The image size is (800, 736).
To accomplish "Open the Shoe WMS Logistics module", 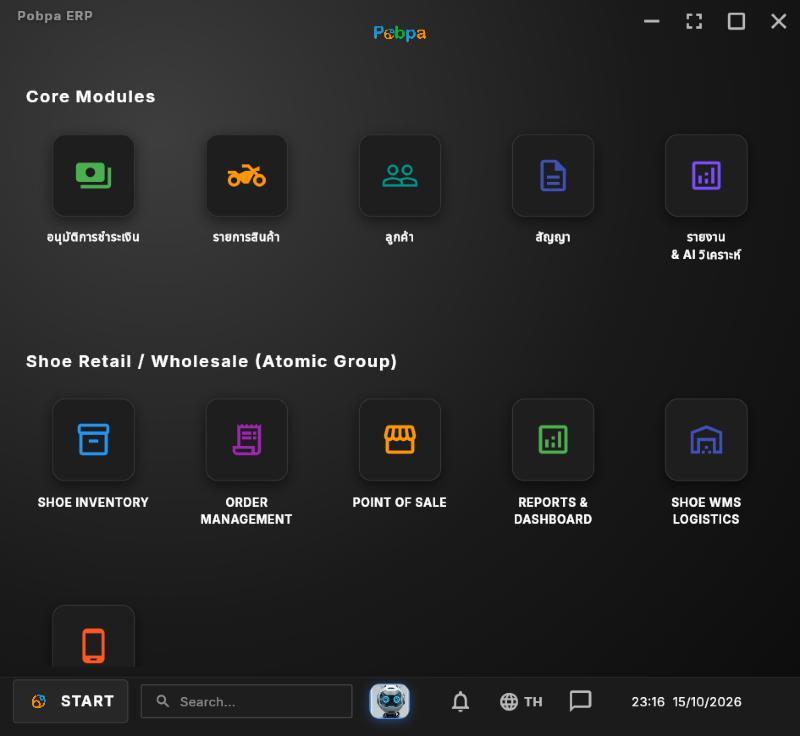I will tap(706, 440).
